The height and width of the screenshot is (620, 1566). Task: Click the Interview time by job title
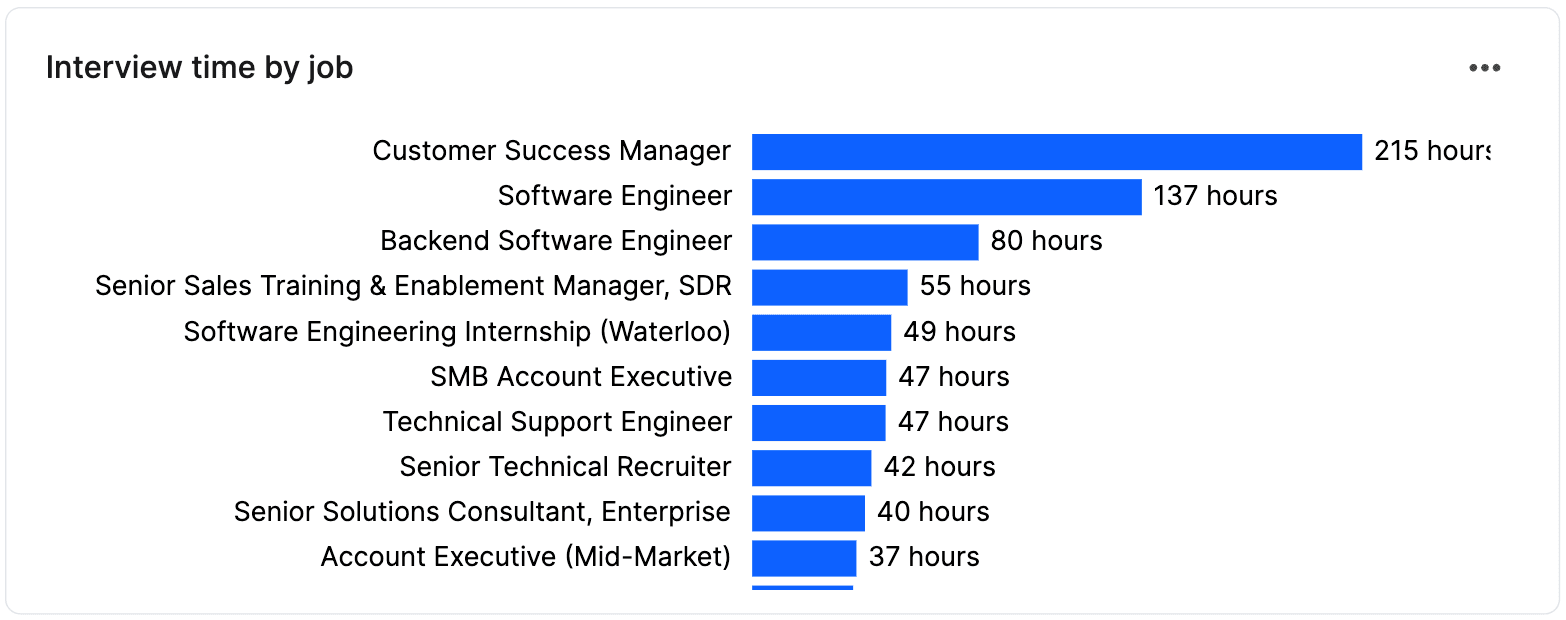[x=199, y=67]
